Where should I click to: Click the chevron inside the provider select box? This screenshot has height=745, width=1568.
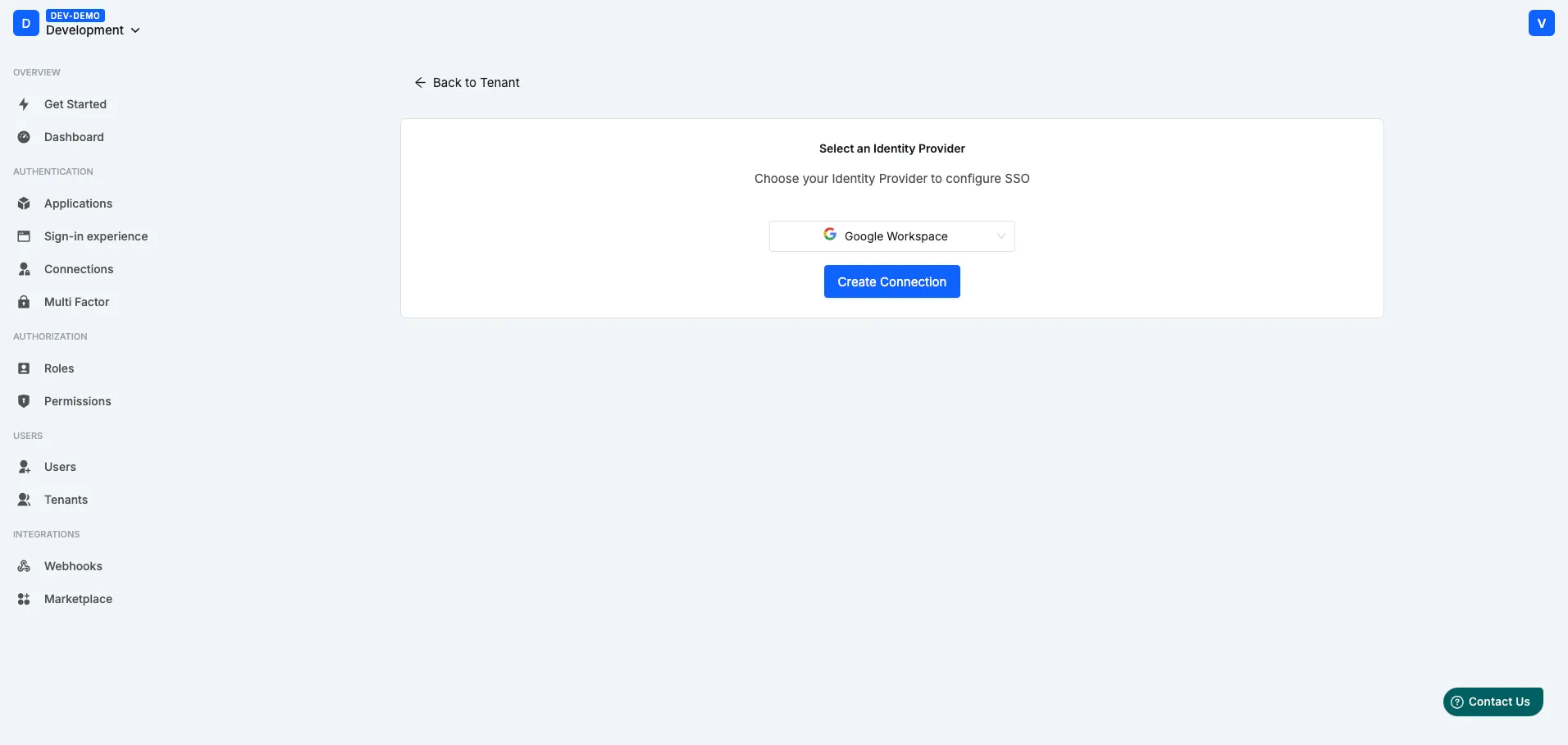click(x=1001, y=235)
